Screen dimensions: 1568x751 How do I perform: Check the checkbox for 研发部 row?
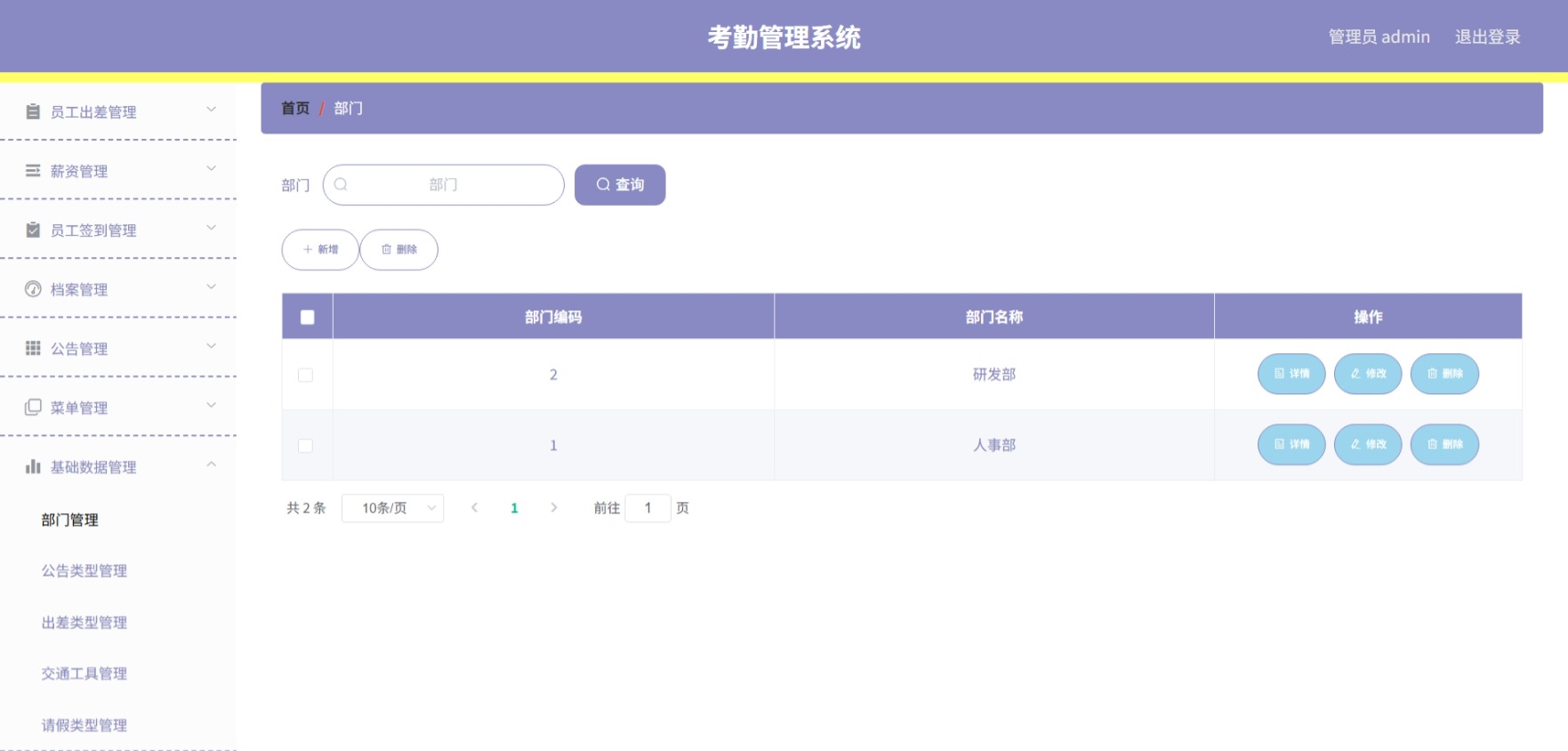pyautogui.click(x=305, y=375)
